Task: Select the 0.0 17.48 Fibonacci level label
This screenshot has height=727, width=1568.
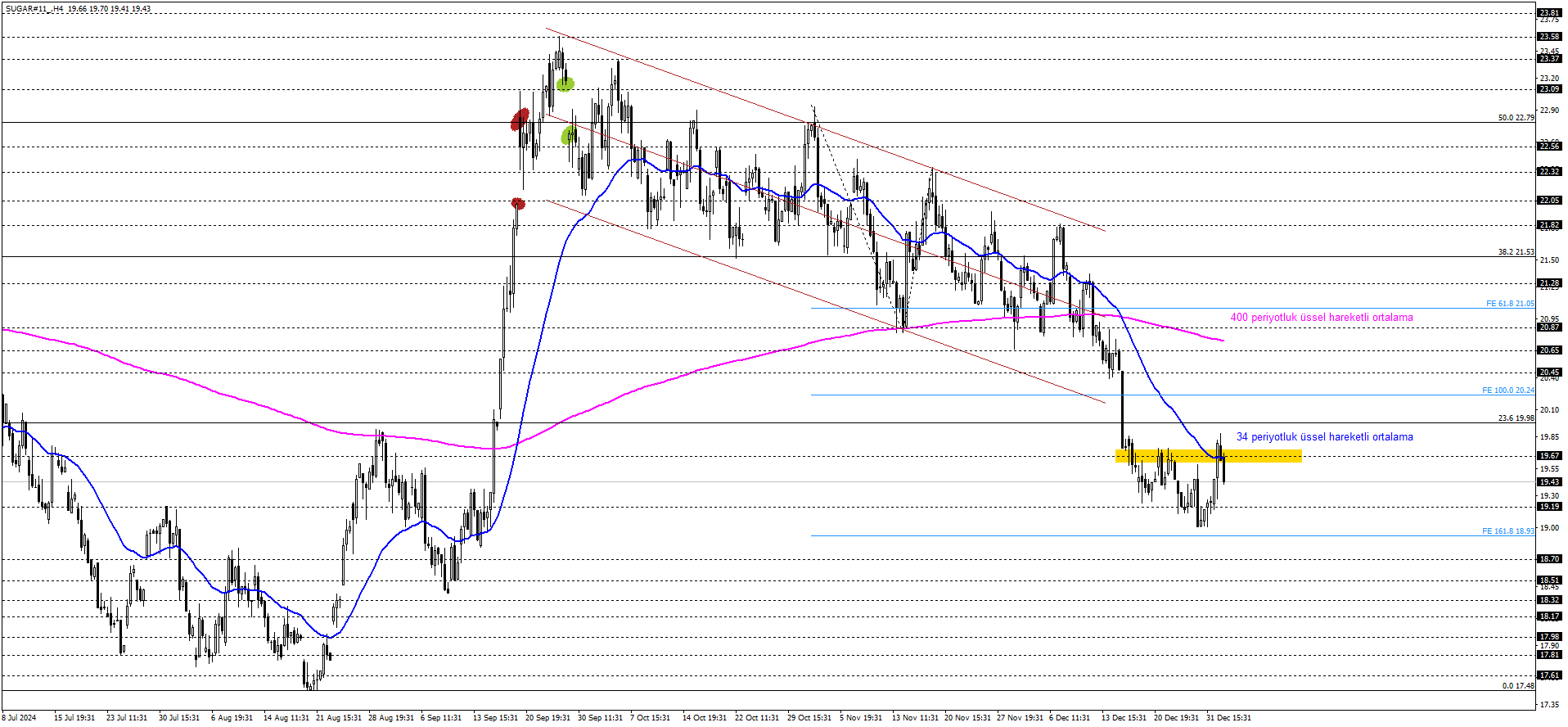Action: [1517, 686]
